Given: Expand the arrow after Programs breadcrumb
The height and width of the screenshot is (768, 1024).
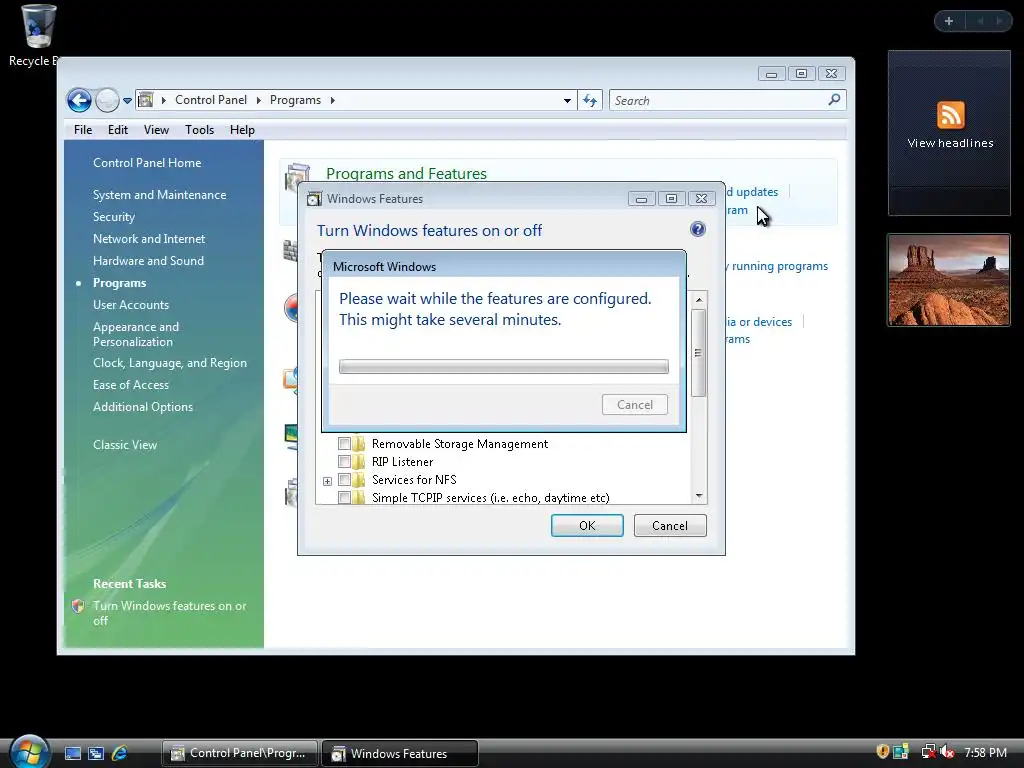Looking at the screenshot, I should (x=332, y=100).
